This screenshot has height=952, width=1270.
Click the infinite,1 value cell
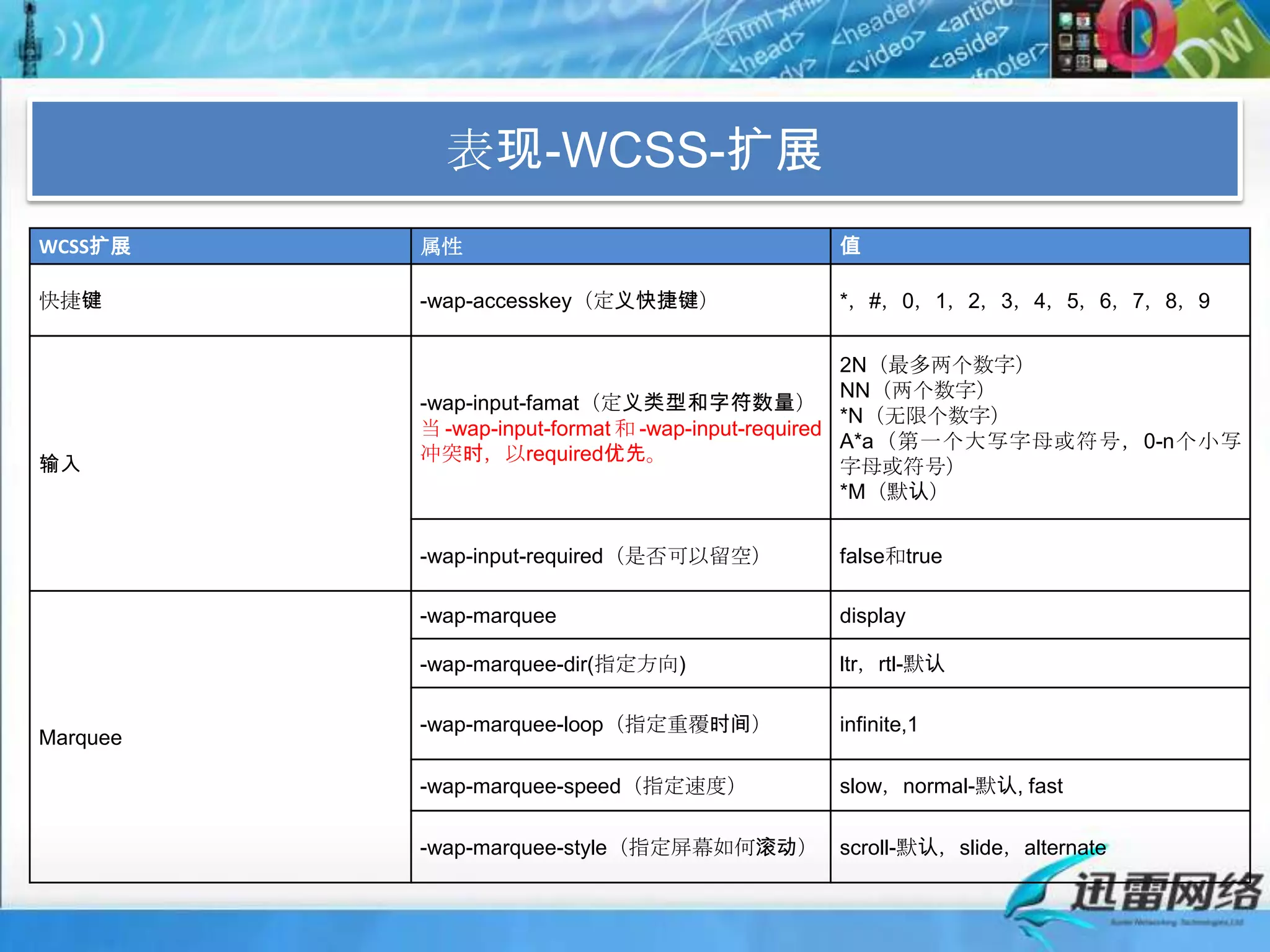[x=1040, y=724]
